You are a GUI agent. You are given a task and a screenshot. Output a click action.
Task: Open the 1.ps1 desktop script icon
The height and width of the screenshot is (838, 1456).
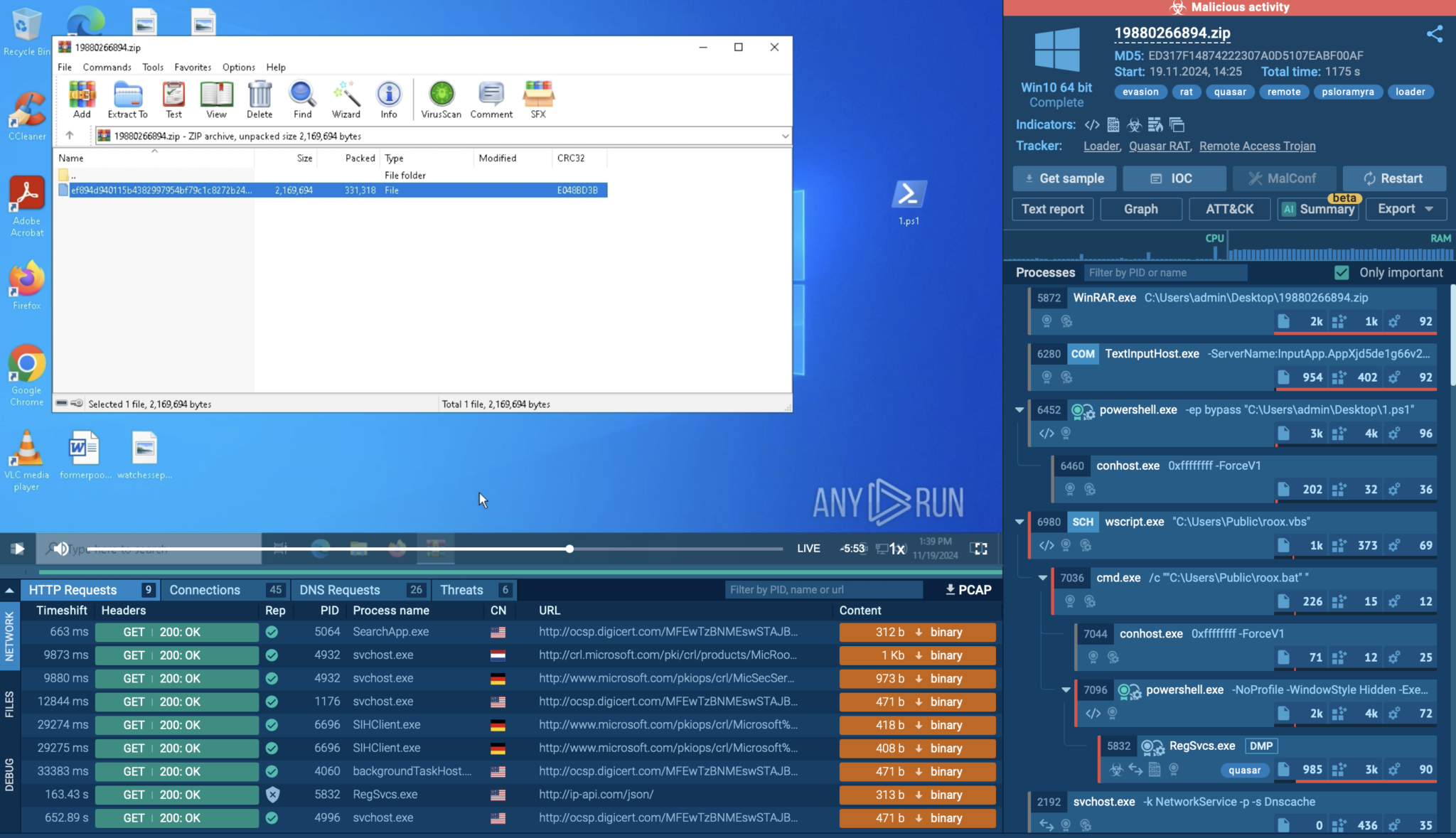909,202
